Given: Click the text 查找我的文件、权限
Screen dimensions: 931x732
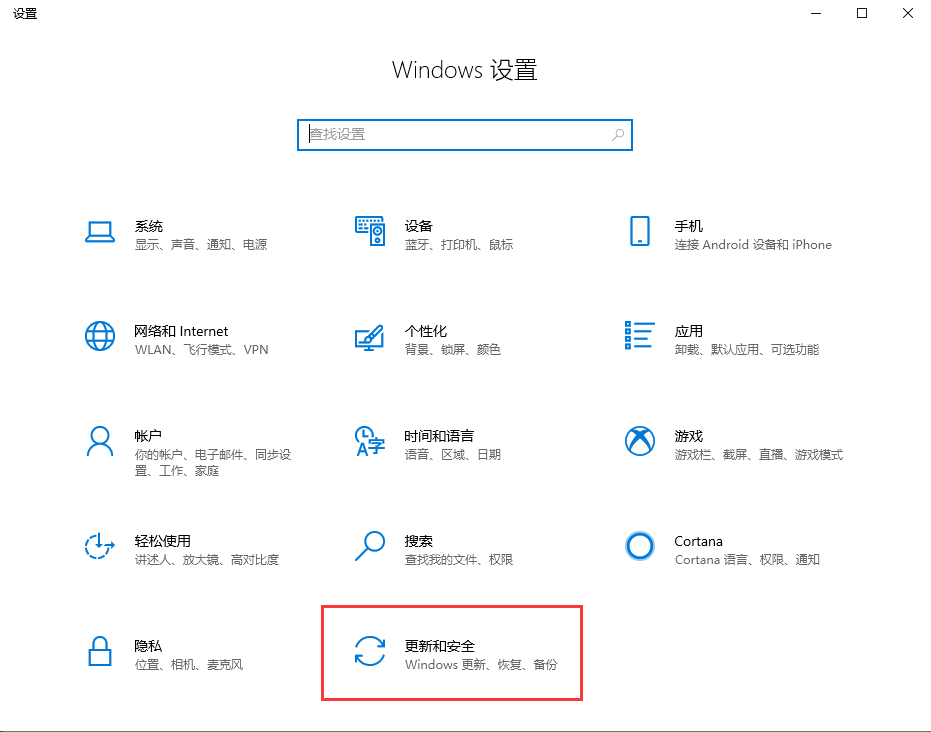Looking at the screenshot, I should 458,560.
